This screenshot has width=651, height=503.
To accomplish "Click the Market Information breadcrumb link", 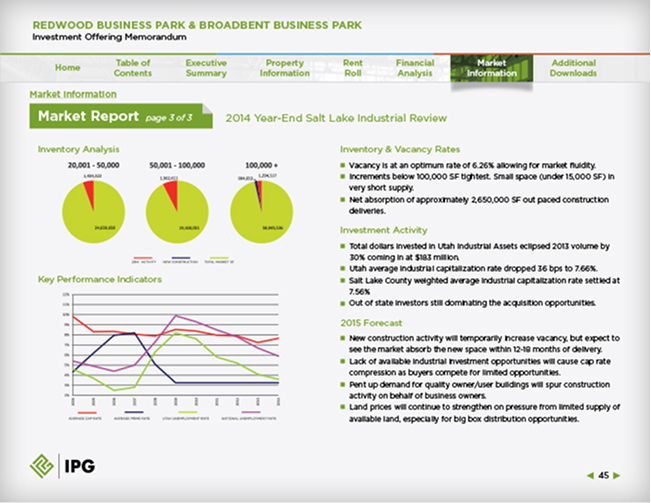I will click(x=73, y=94).
